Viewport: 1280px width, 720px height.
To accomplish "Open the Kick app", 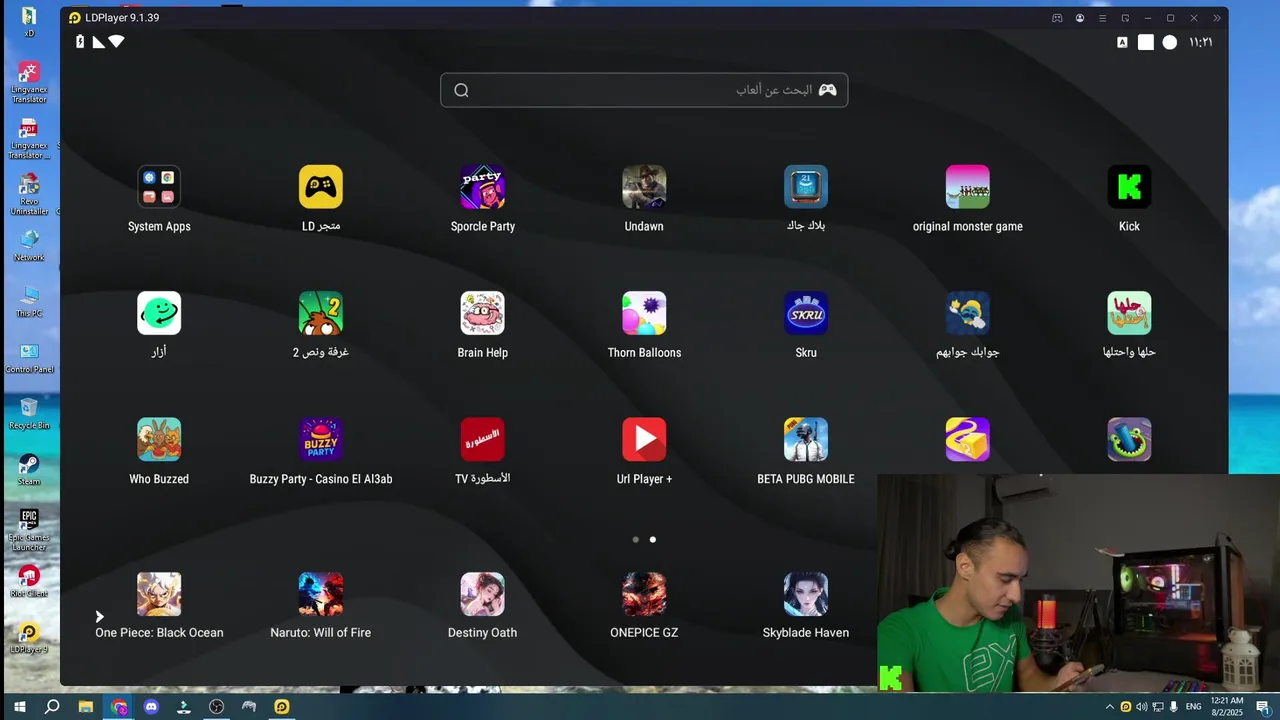I will pos(1129,187).
